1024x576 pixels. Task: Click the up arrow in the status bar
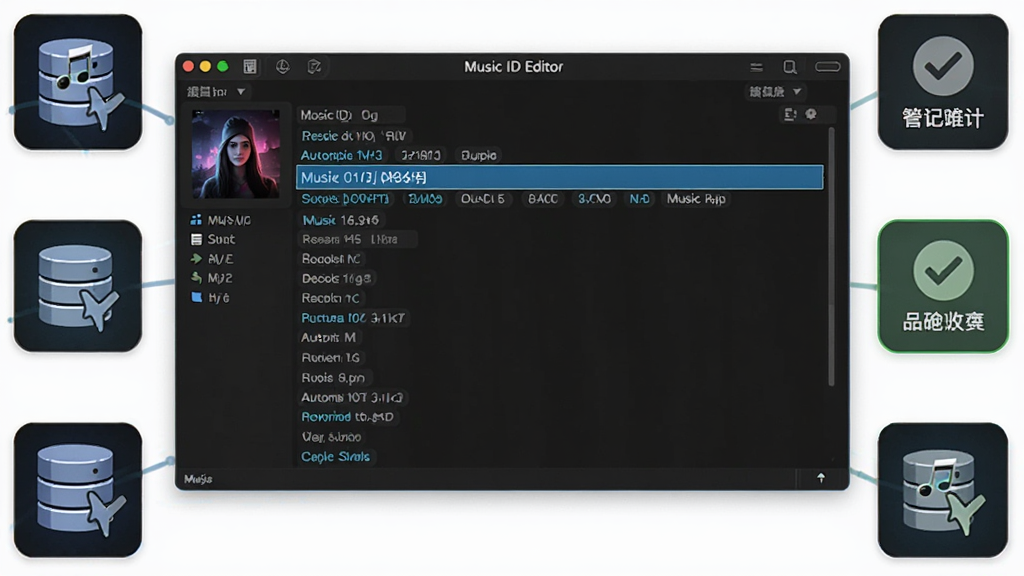coord(821,478)
